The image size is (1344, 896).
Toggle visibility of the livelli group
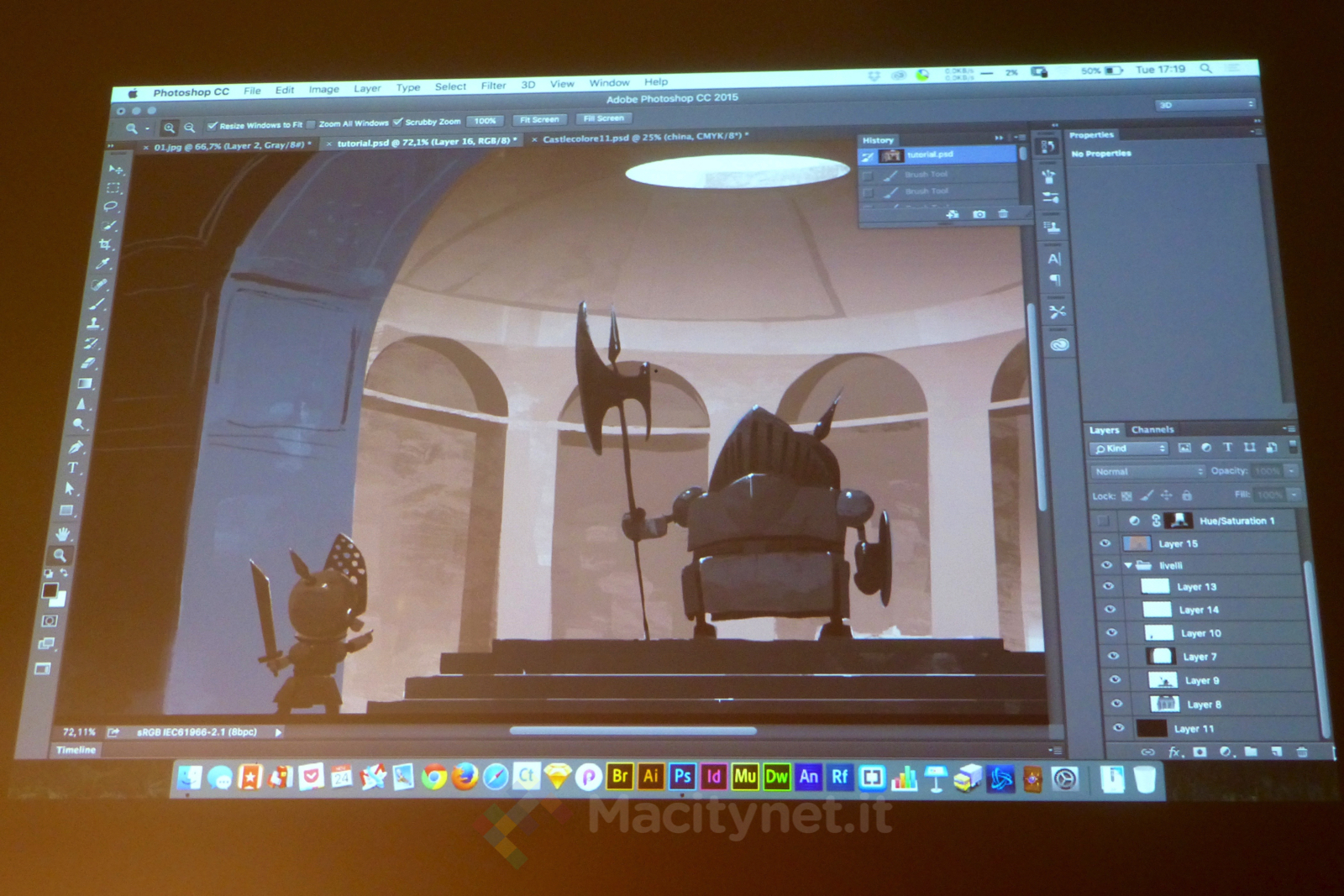[1106, 566]
